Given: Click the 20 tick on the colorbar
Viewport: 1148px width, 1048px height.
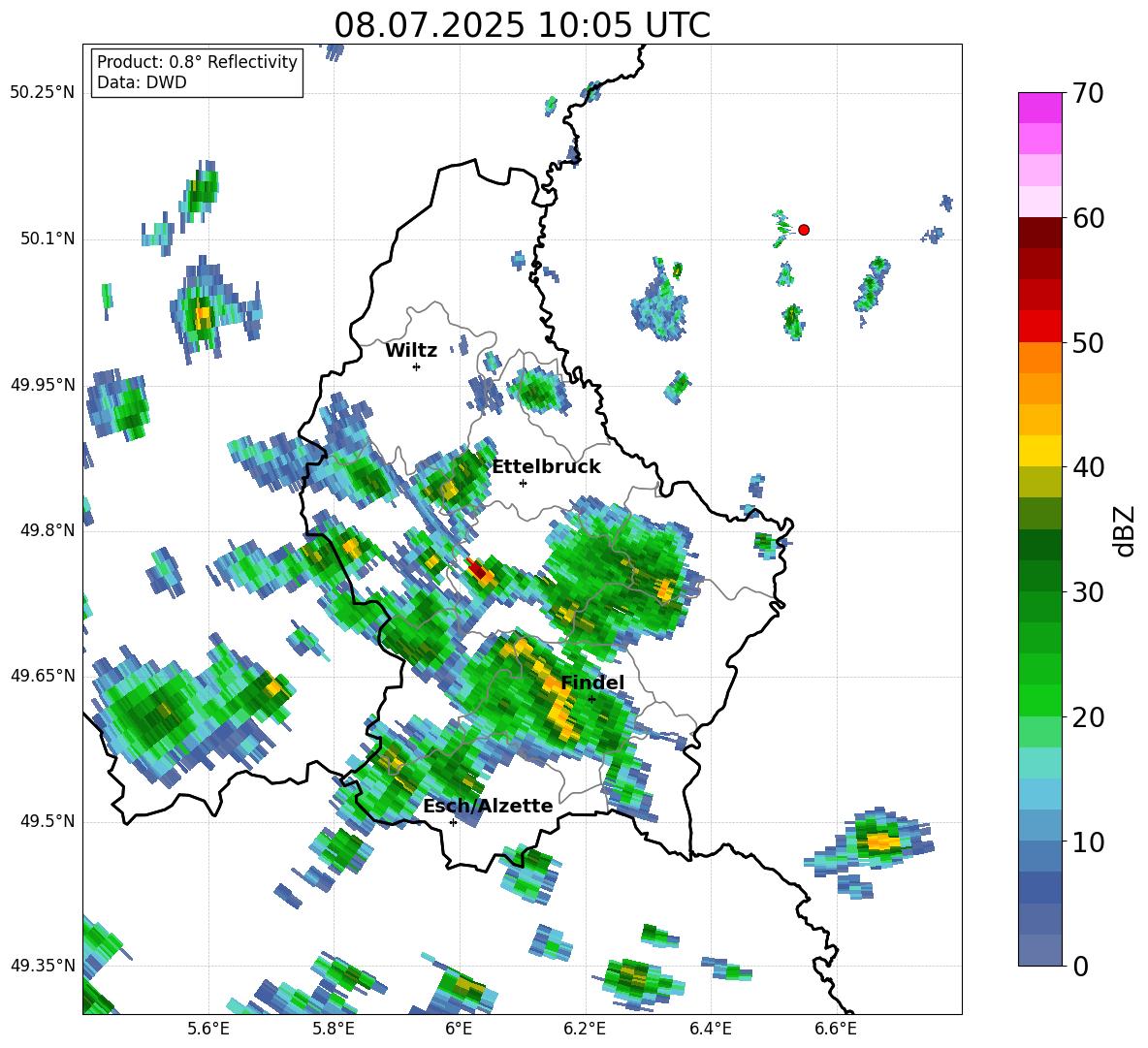Looking at the screenshot, I should [x=1087, y=717].
